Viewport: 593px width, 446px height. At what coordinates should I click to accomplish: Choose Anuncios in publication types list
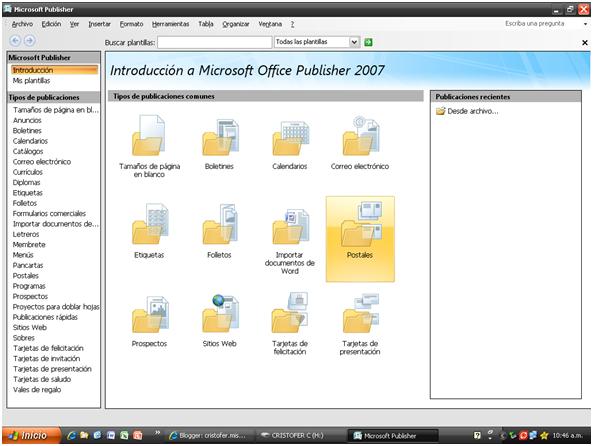point(27,120)
